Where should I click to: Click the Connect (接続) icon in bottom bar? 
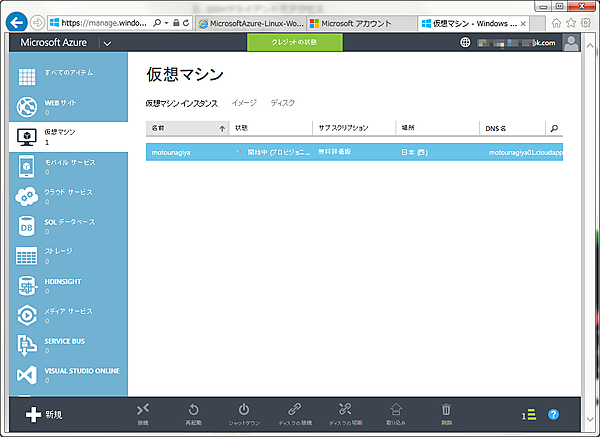(x=143, y=410)
